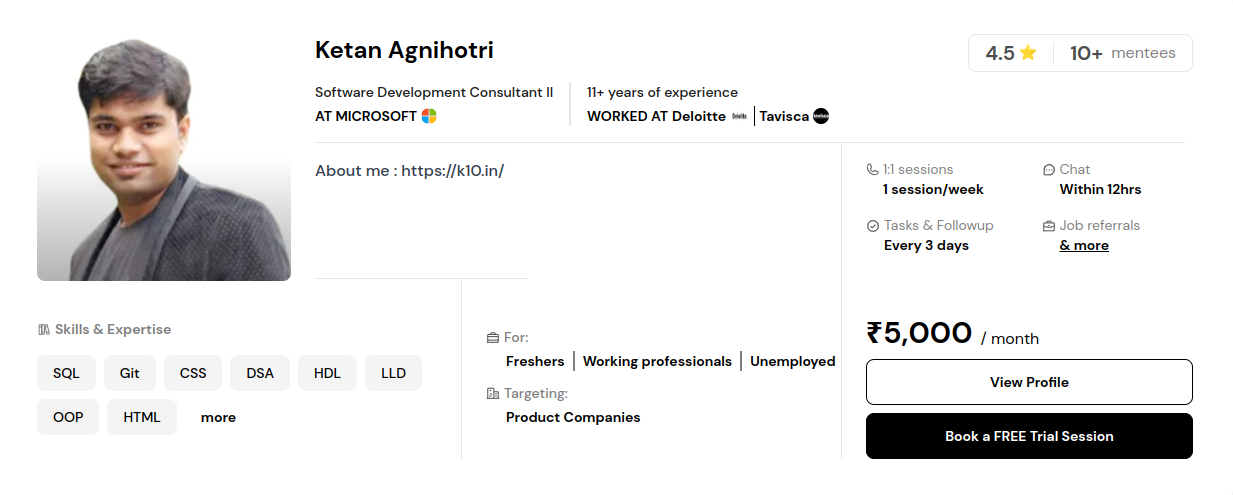
Task: Select the SQL skill tag
Action: click(66, 373)
